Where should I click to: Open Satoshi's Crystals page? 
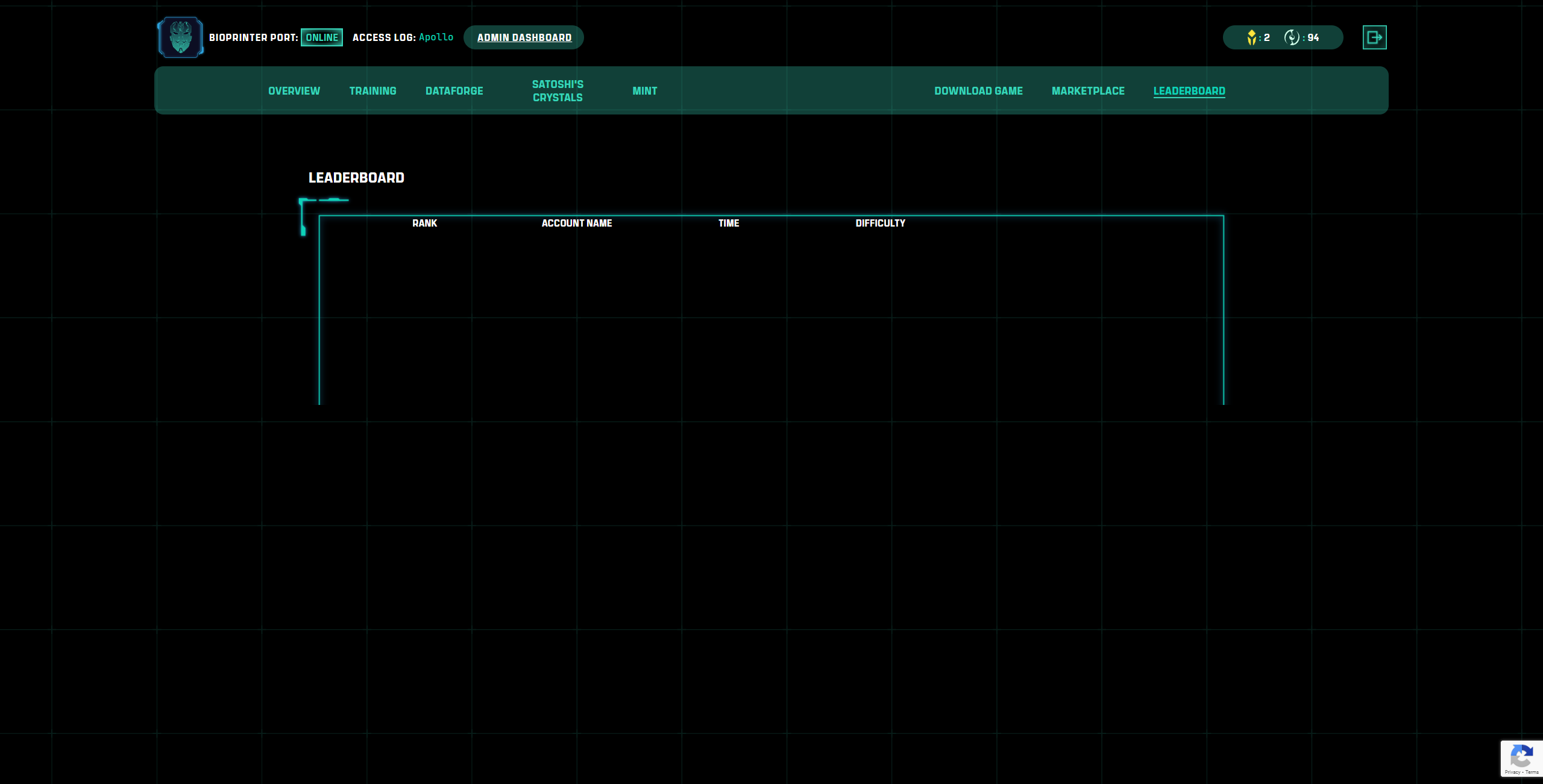tap(558, 91)
